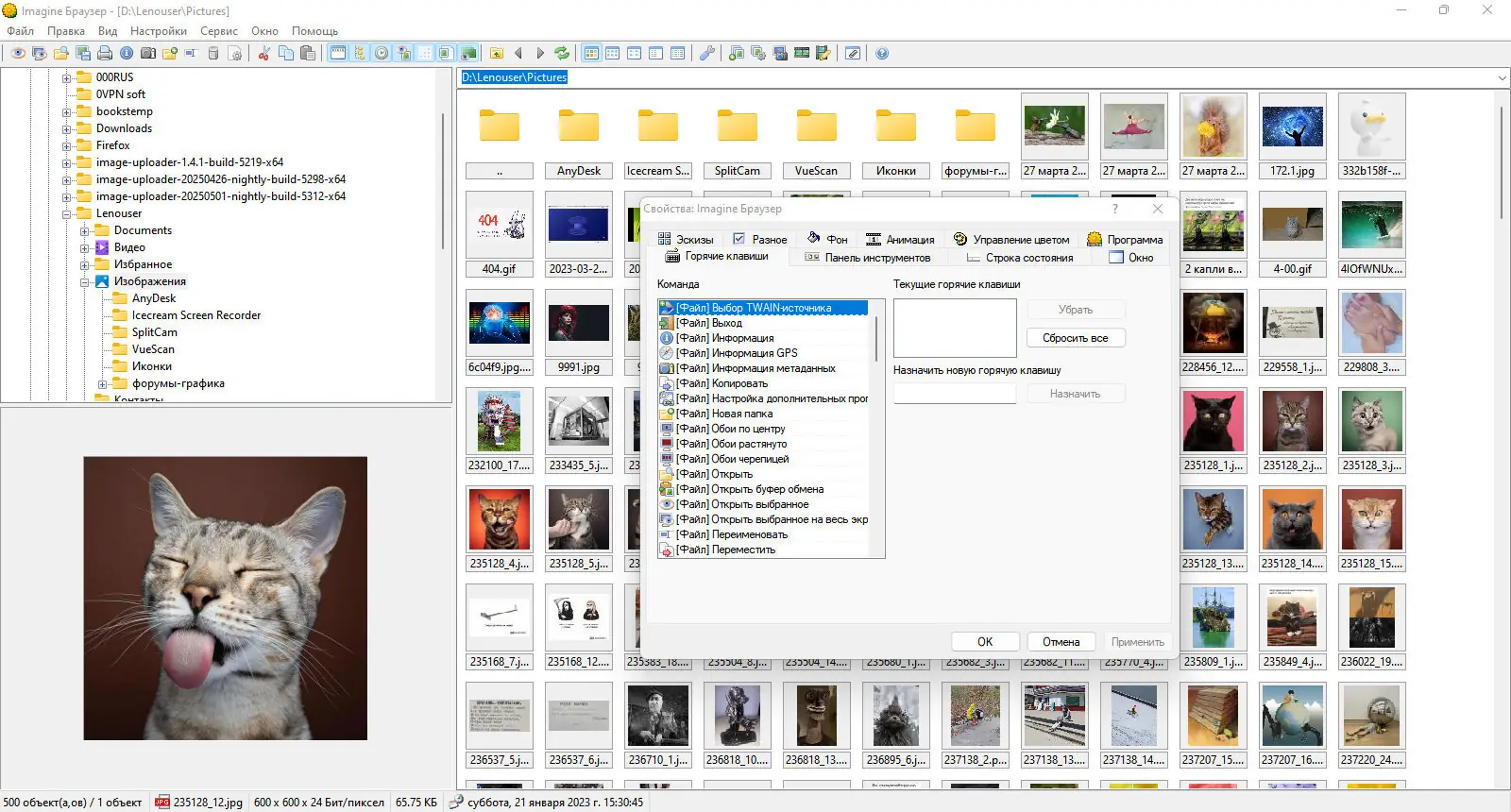This screenshot has width=1511, height=812.
Task: Collapse the Lenouser folder node
Action: tap(67, 214)
